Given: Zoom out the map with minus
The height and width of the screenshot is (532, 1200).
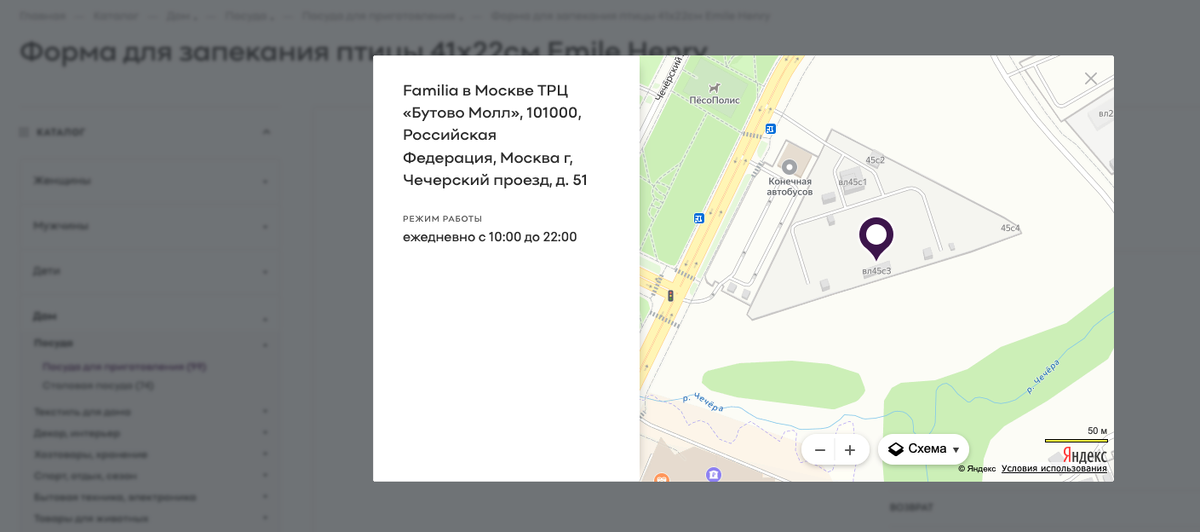Looking at the screenshot, I should click(820, 450).
